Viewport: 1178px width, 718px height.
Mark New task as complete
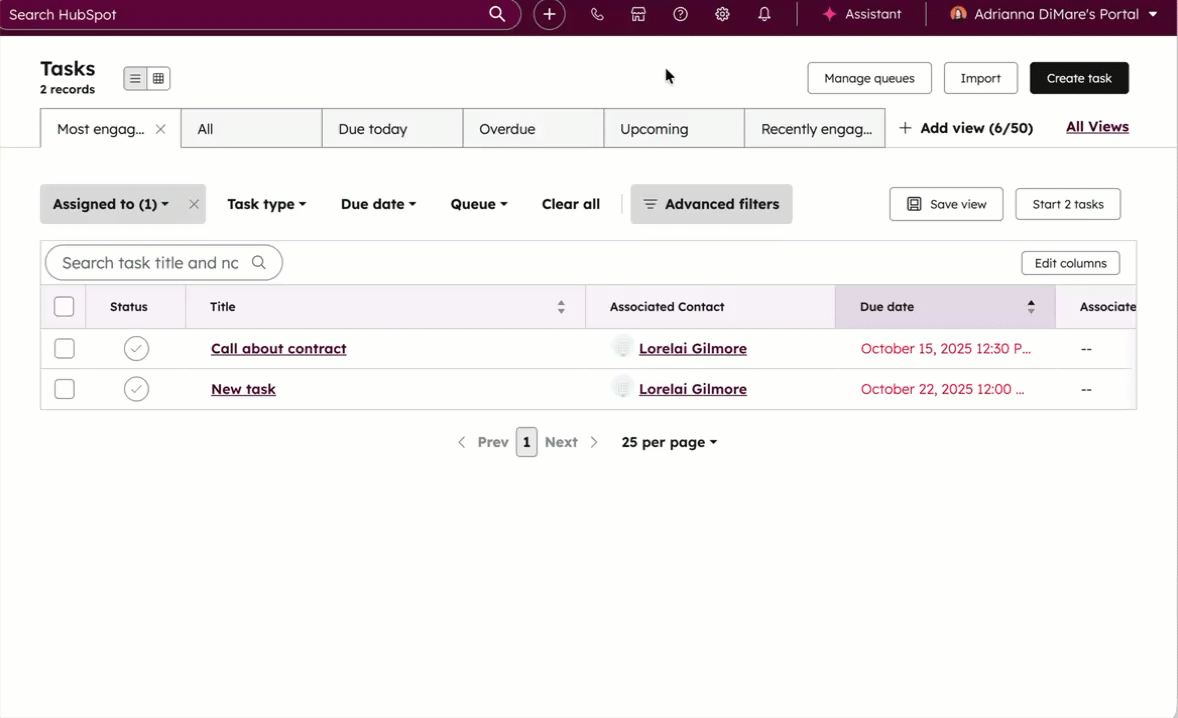[x=136, y=389]
